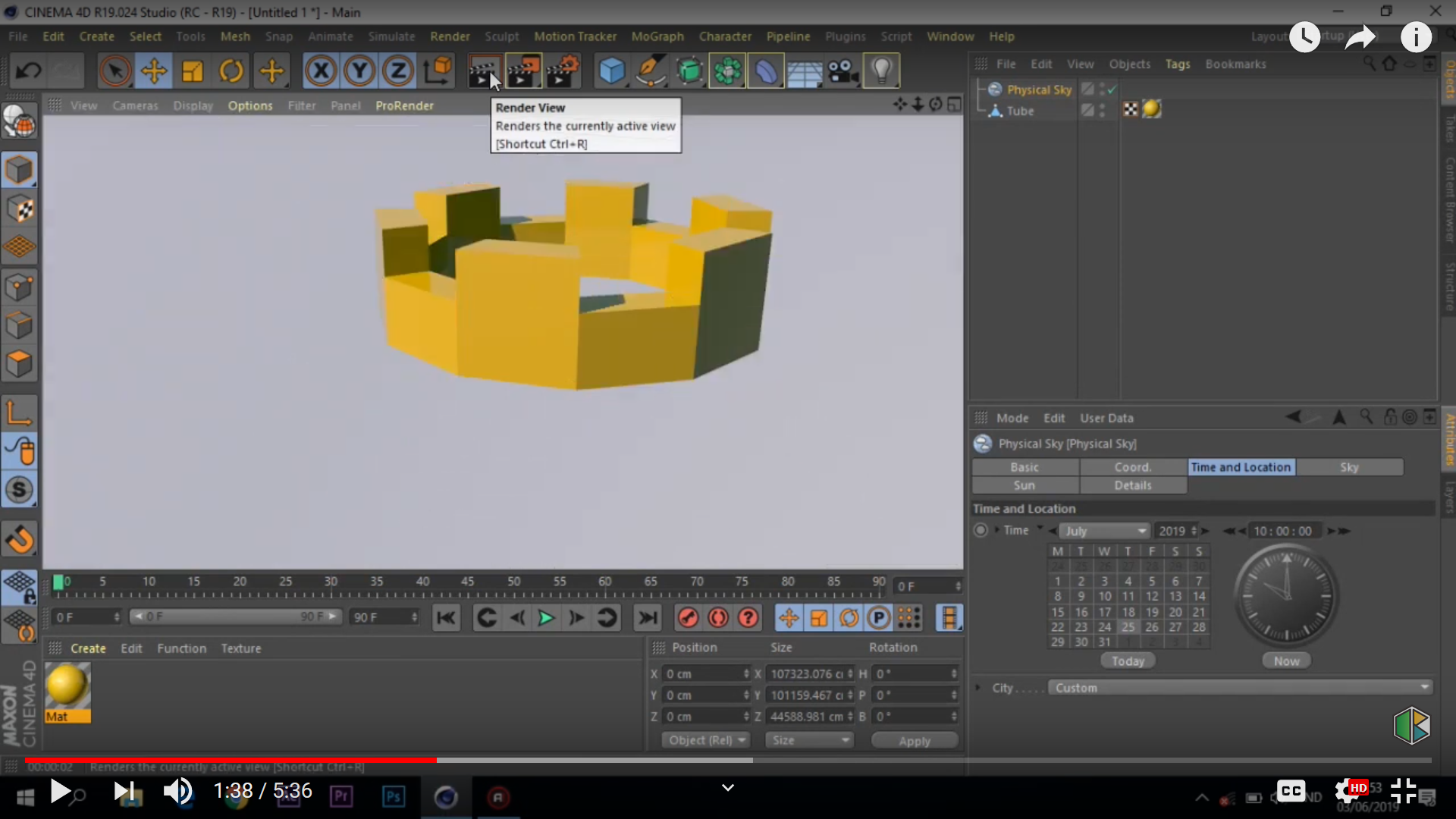Select Physical Sky in Object Manager
The width and height of the screenshot is (1456, 819).
point(1039,89)
